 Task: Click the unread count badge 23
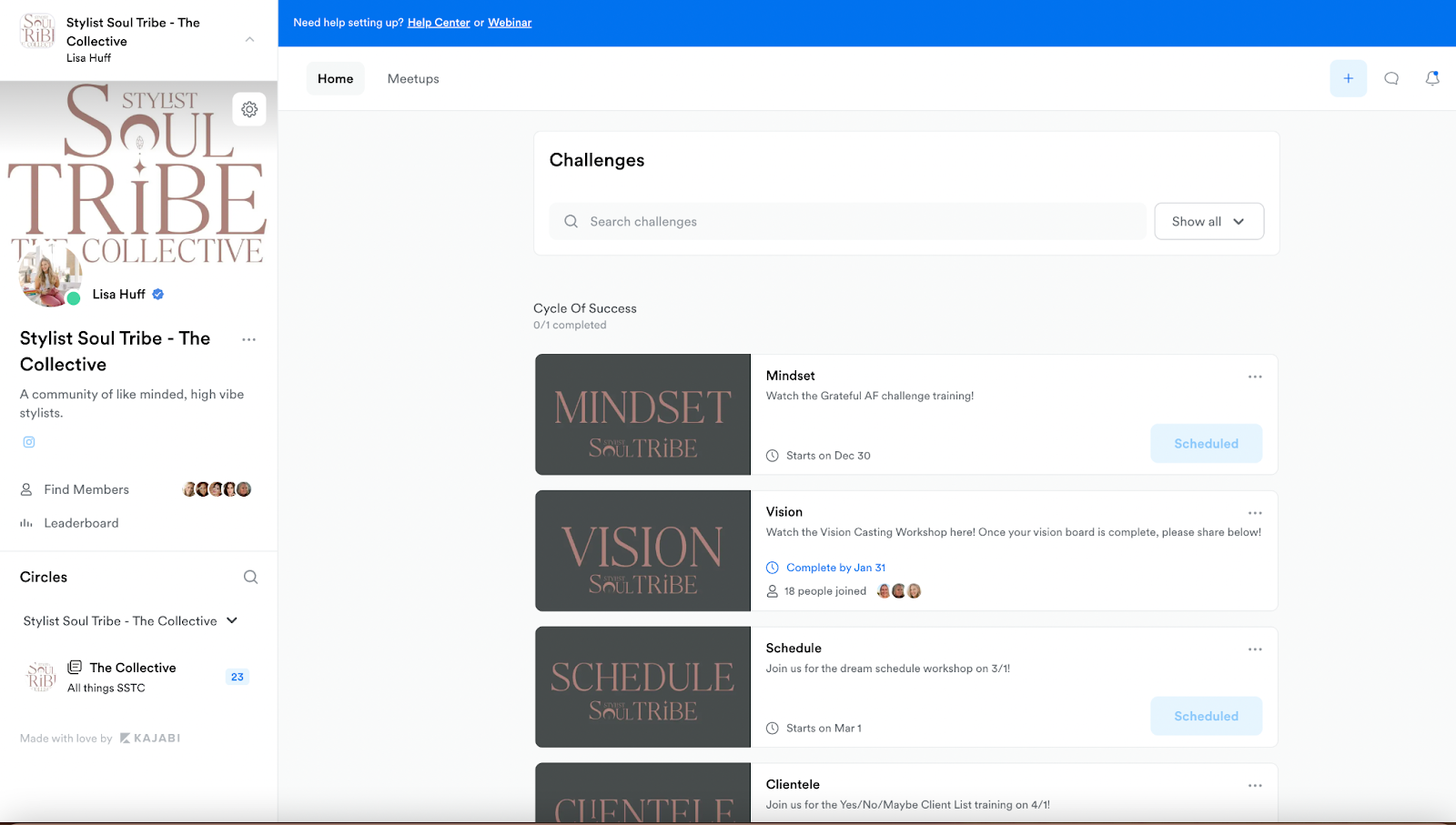click(237, 677)
